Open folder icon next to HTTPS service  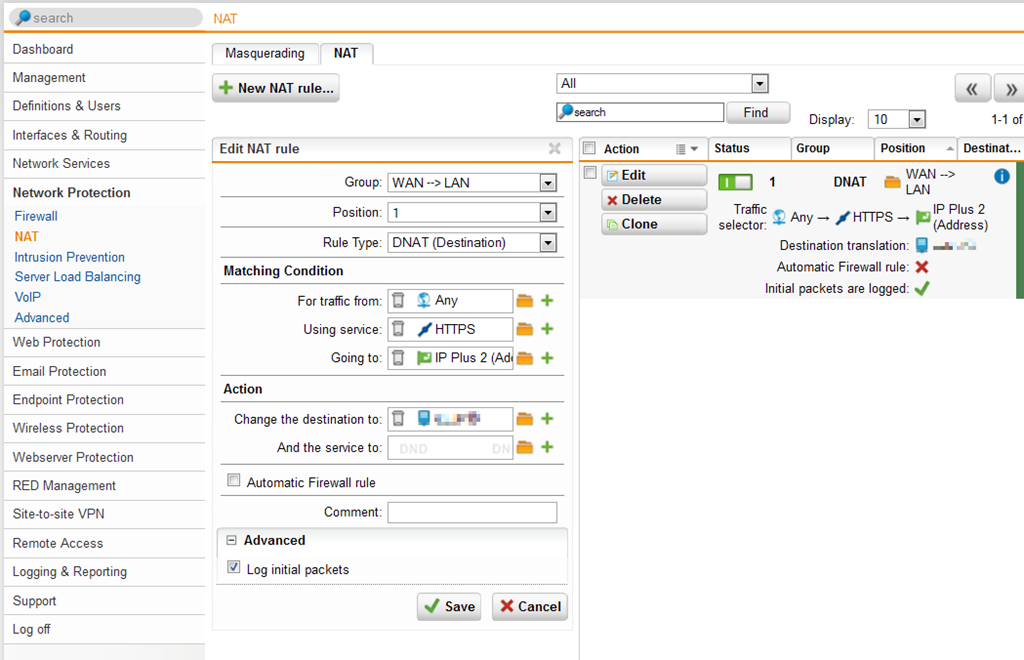(x=525, y=329)
